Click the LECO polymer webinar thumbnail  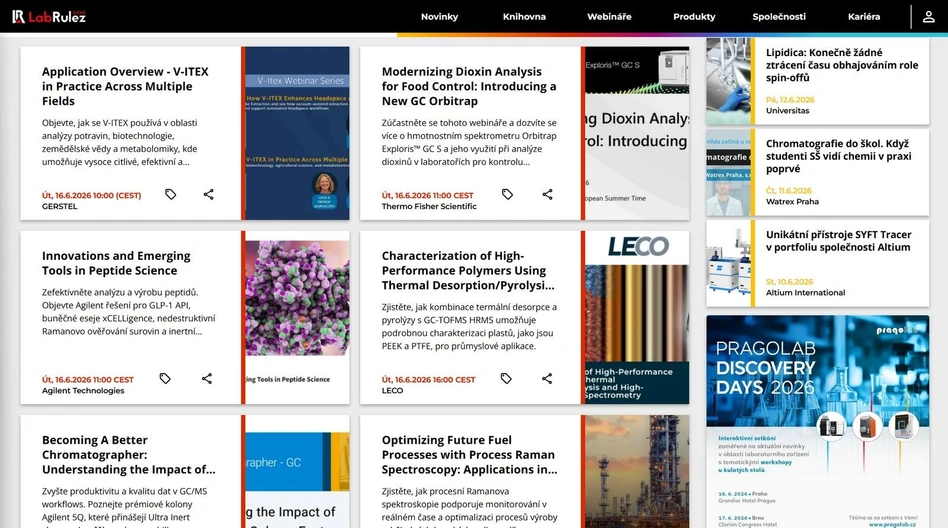pyautogui.click(x=637, y=318)
